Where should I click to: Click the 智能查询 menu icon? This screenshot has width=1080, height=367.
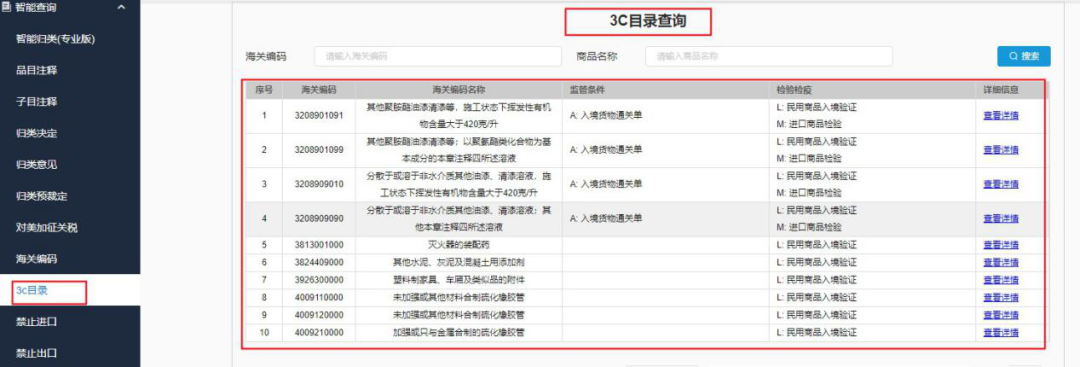coord(6,8)
